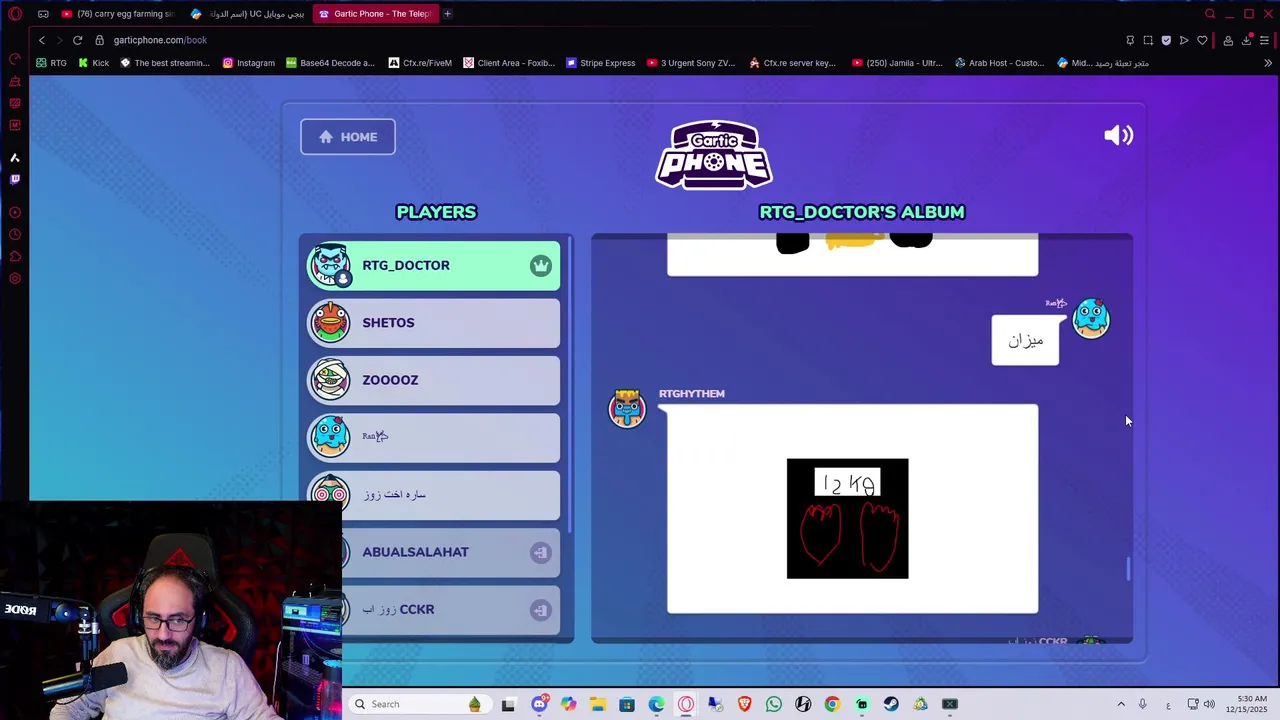Open the Stripe Express bookmark

point(600,63)
